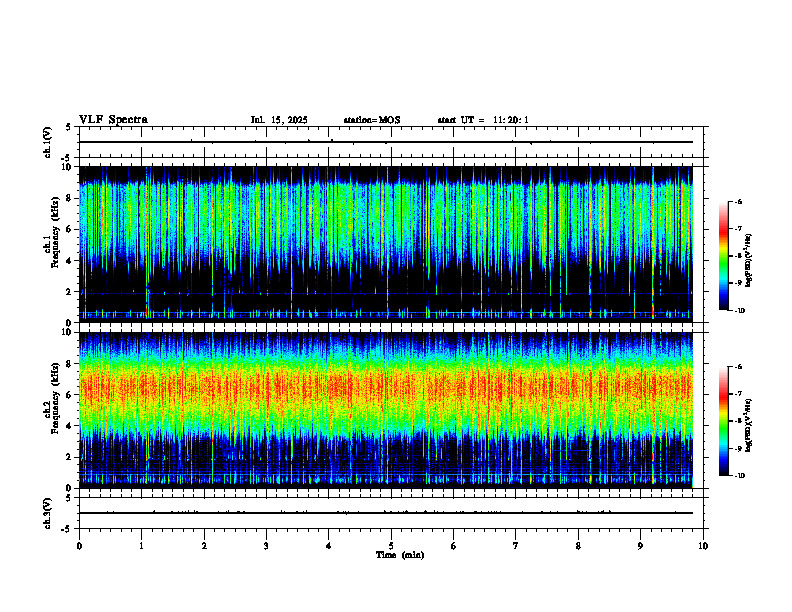Screen dimensions: 792x612
Task: Click the ch.2 colorbar units label
Action: 749,426
